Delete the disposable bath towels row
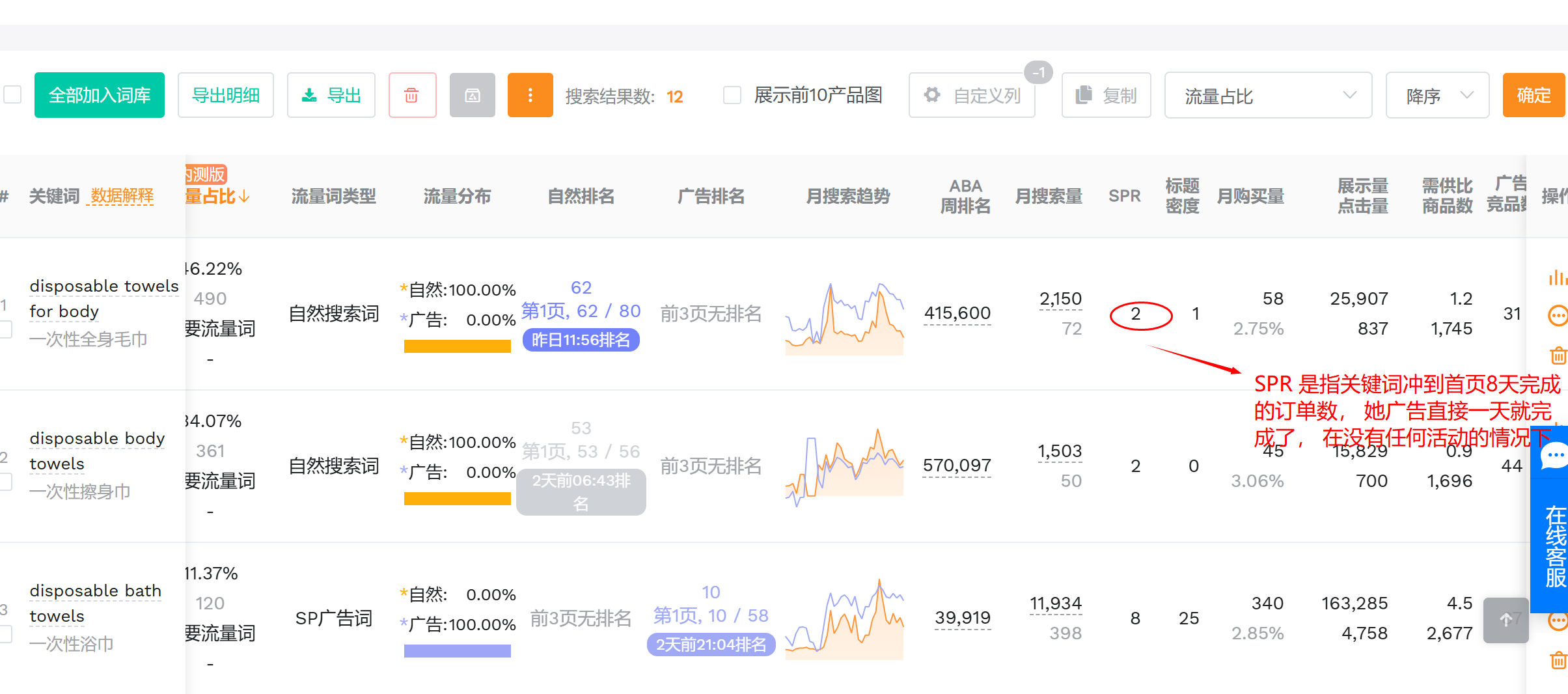 [1558, 660]
